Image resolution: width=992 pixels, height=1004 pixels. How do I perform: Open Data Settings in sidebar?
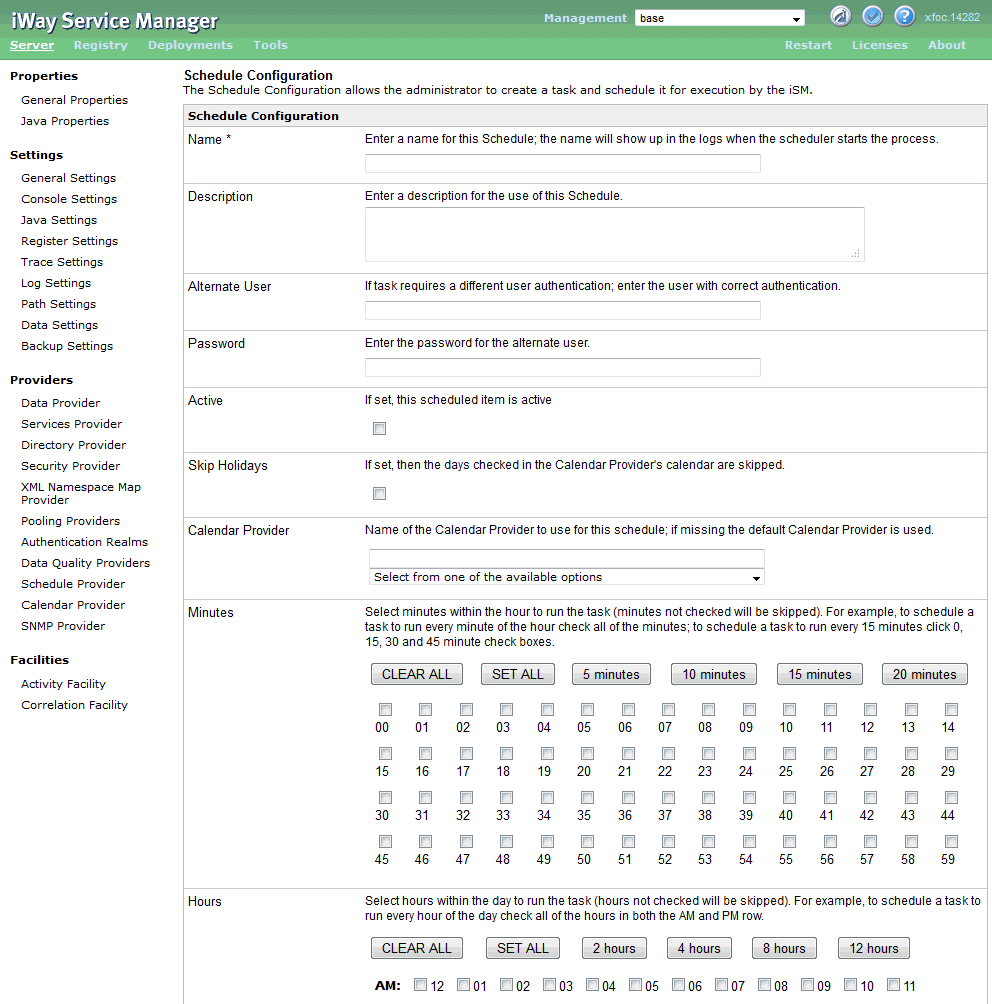click(x=60, y=325)
